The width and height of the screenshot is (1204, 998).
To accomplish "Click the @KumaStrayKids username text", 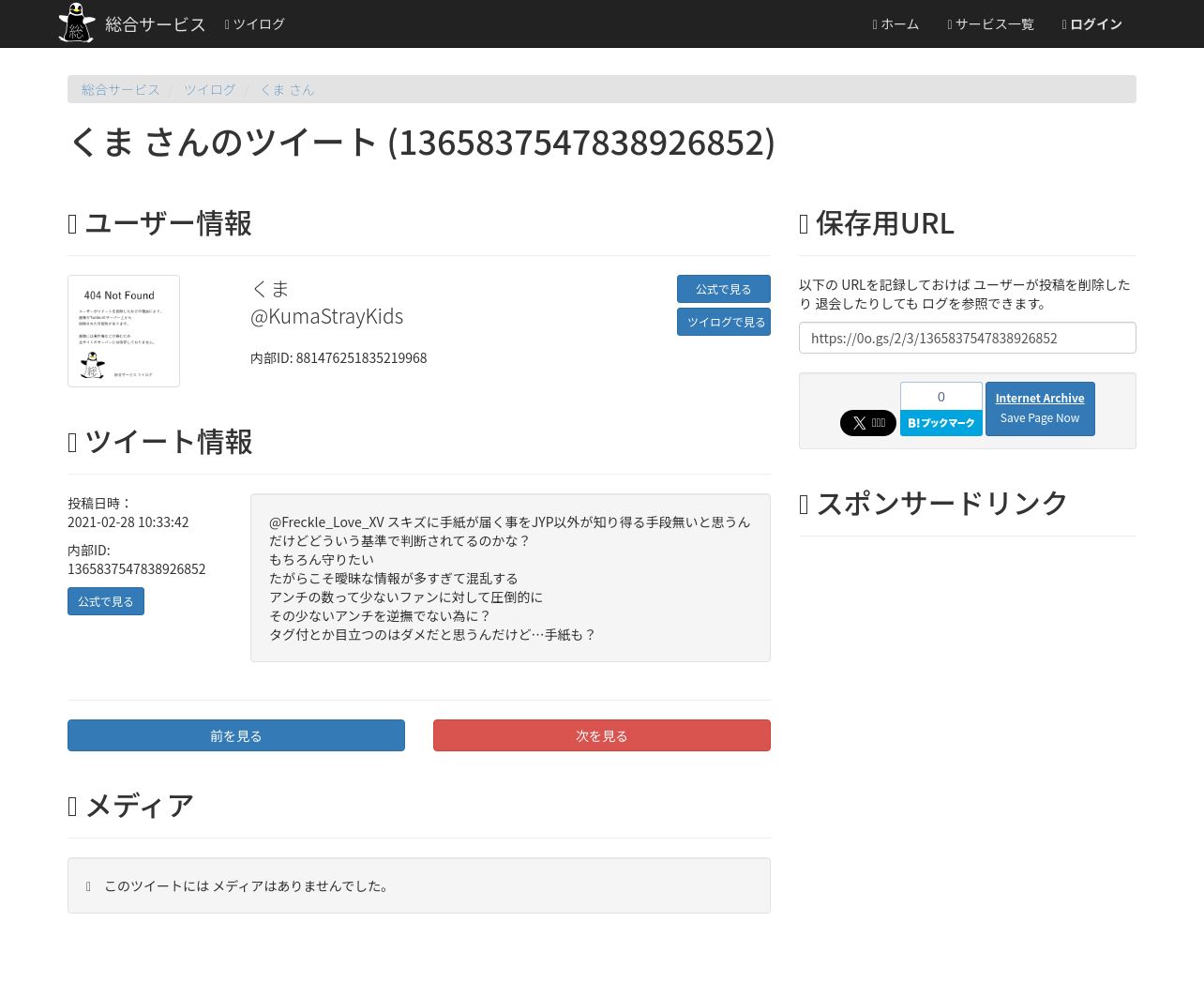I will click(x=326, y=316).
